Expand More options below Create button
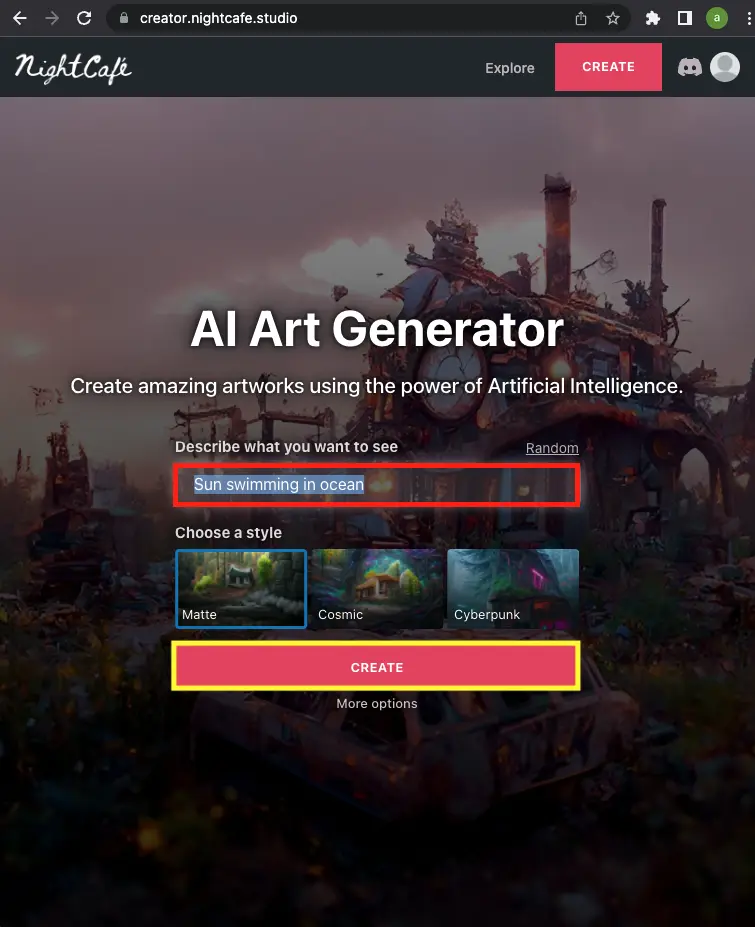The width and height of the screenshot is (755, 927). tap(377, 704)
